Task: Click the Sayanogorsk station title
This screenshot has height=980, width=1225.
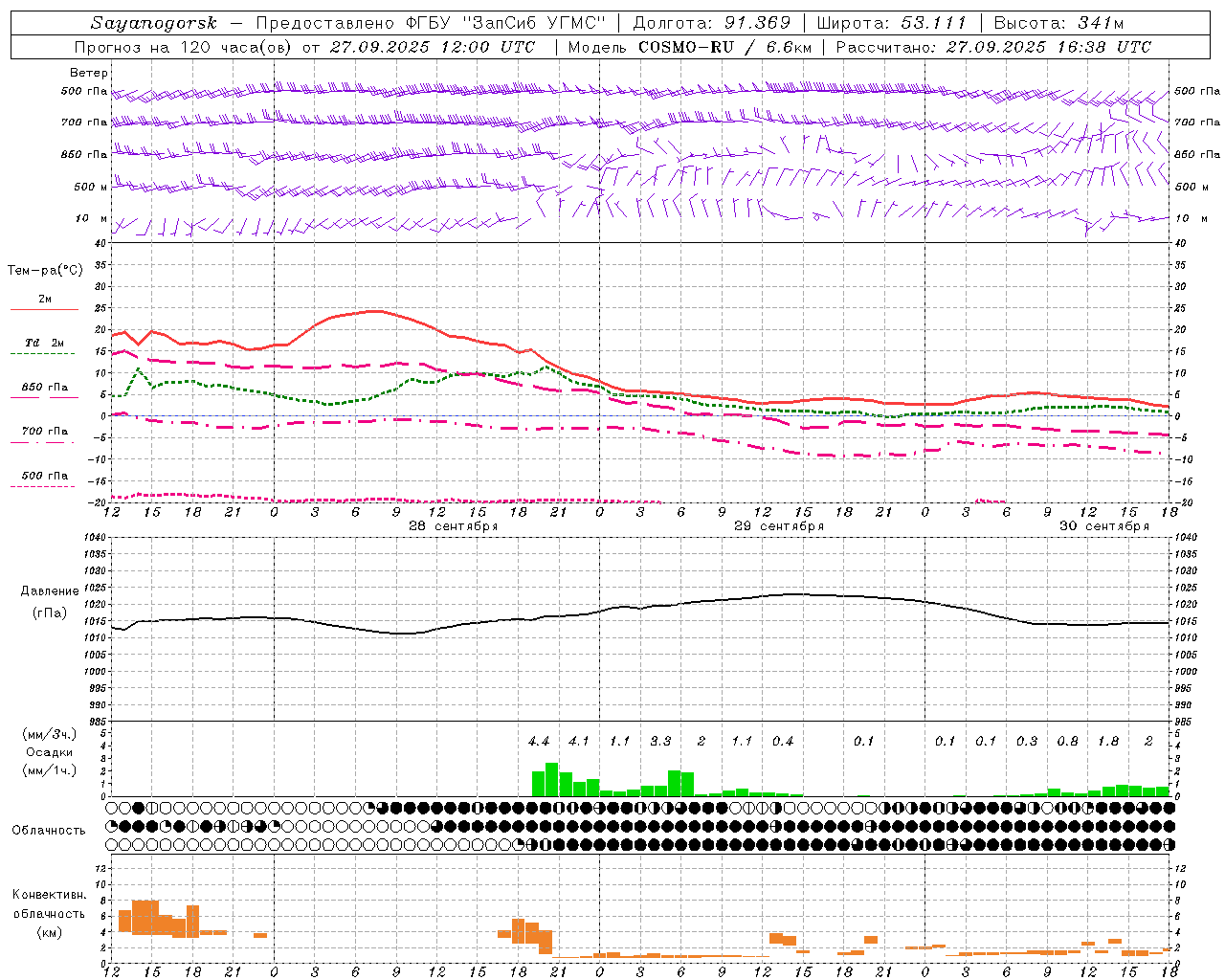Action: click(x=154, y=23)
